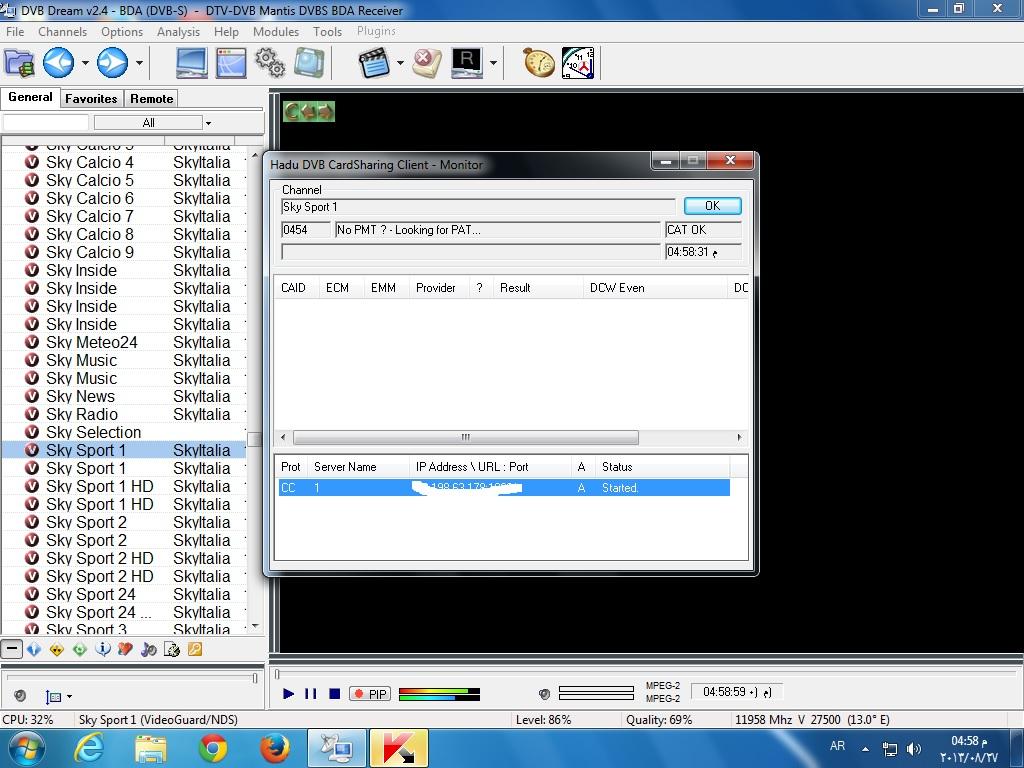Click the Play button
Image resolution: width=1024 pixels, height=768 pixels.
point(289,694)
